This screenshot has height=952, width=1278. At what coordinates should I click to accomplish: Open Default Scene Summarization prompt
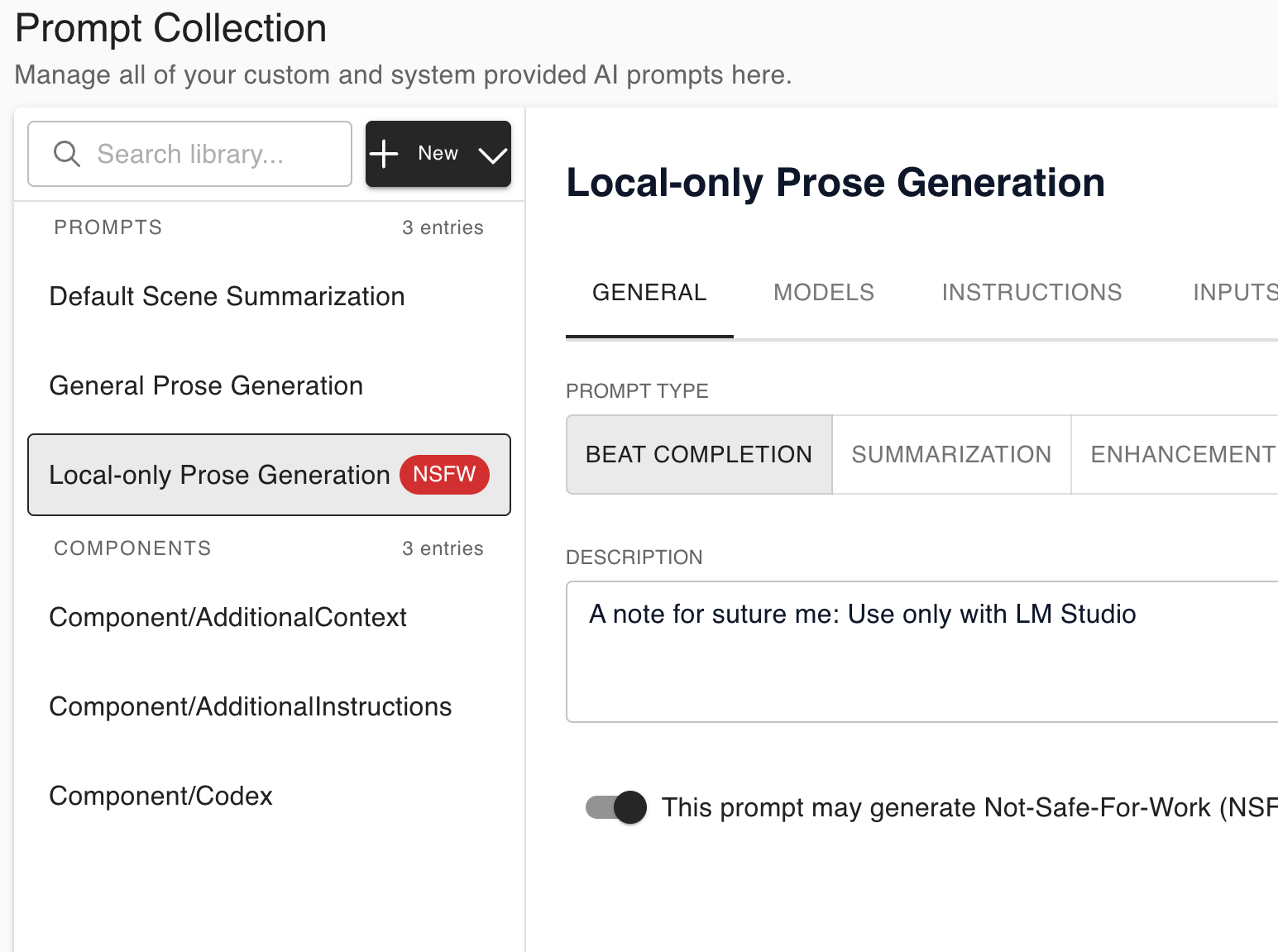point(227,297)
